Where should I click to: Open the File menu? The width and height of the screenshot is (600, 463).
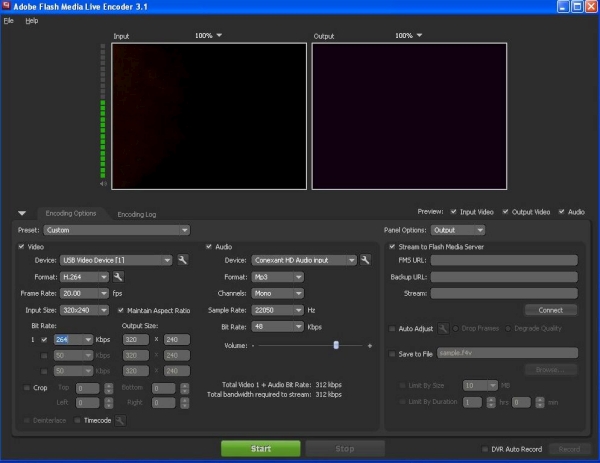8,20
